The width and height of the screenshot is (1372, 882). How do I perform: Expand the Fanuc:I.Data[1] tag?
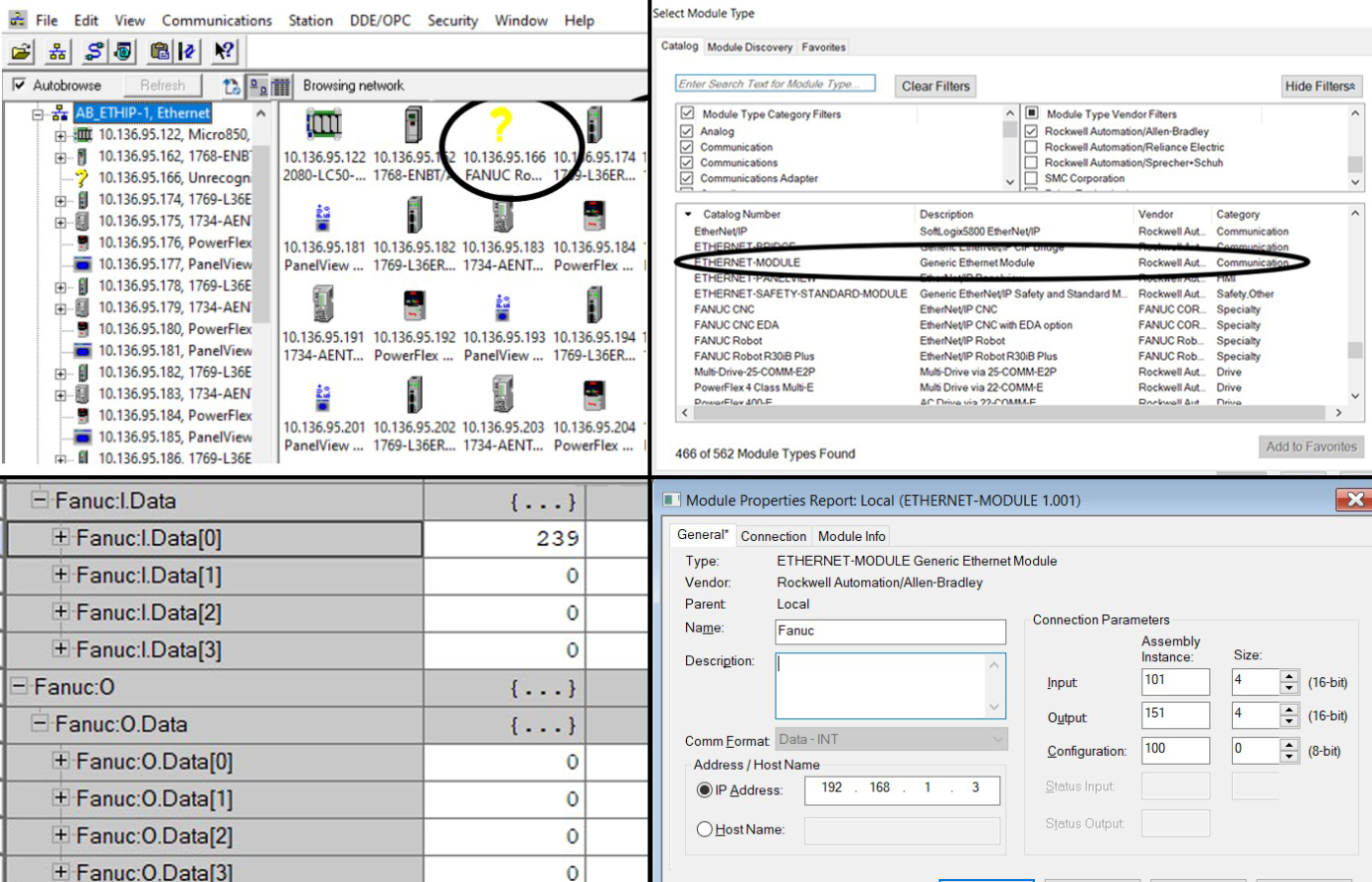pyautogui.click(x=60, y=575)
